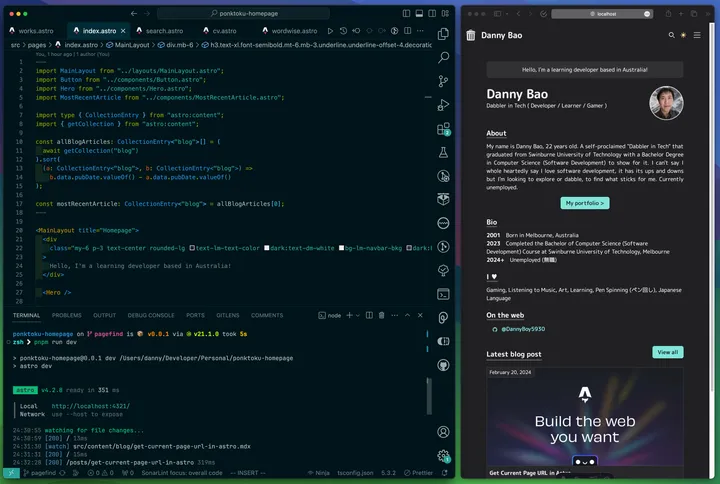This screenshot has height=484, width=720.
Task: Toggle the primary side bar visibility
Action: 406,13
